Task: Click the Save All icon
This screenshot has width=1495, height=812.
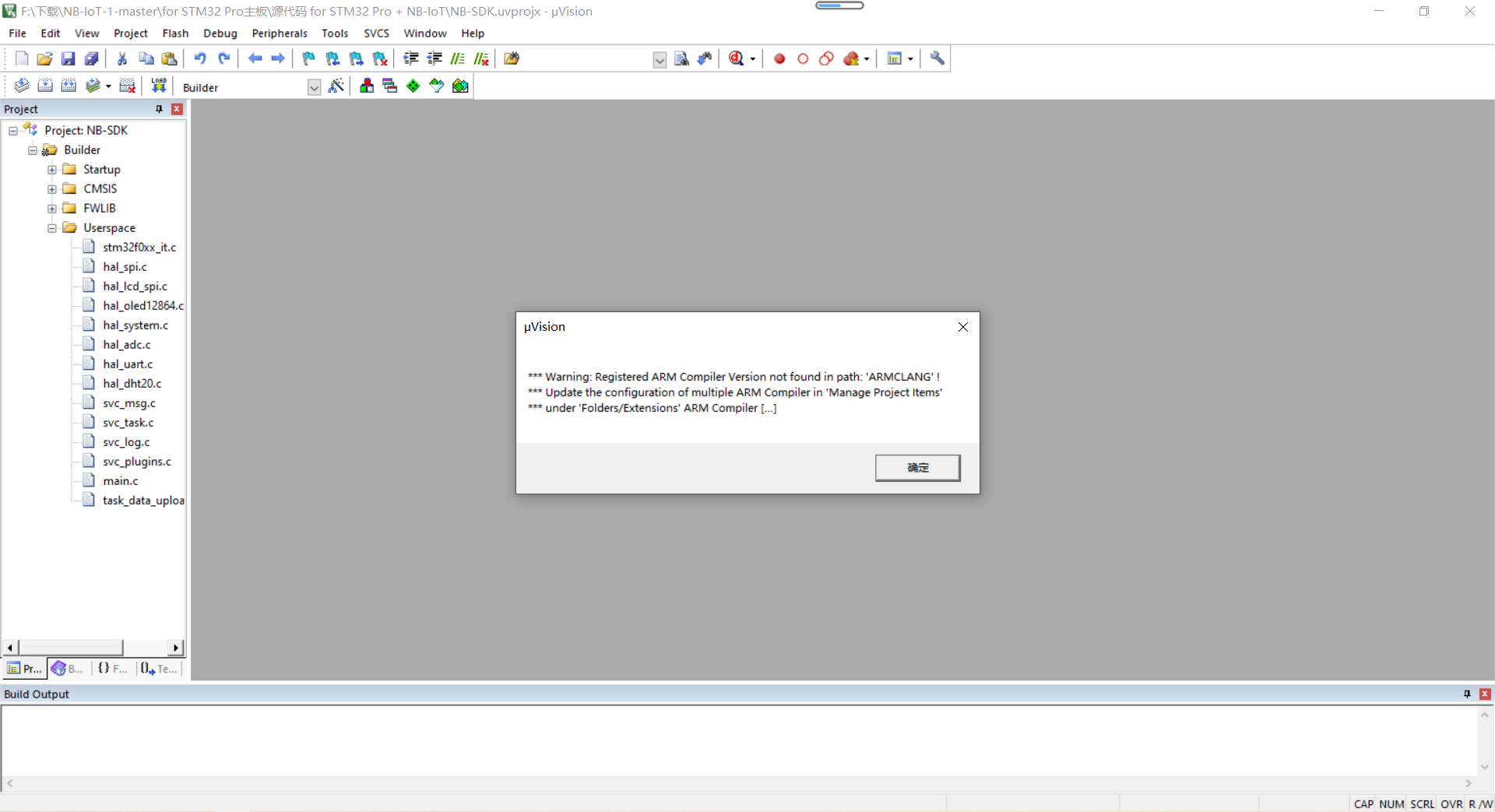Action: [92, 58]
